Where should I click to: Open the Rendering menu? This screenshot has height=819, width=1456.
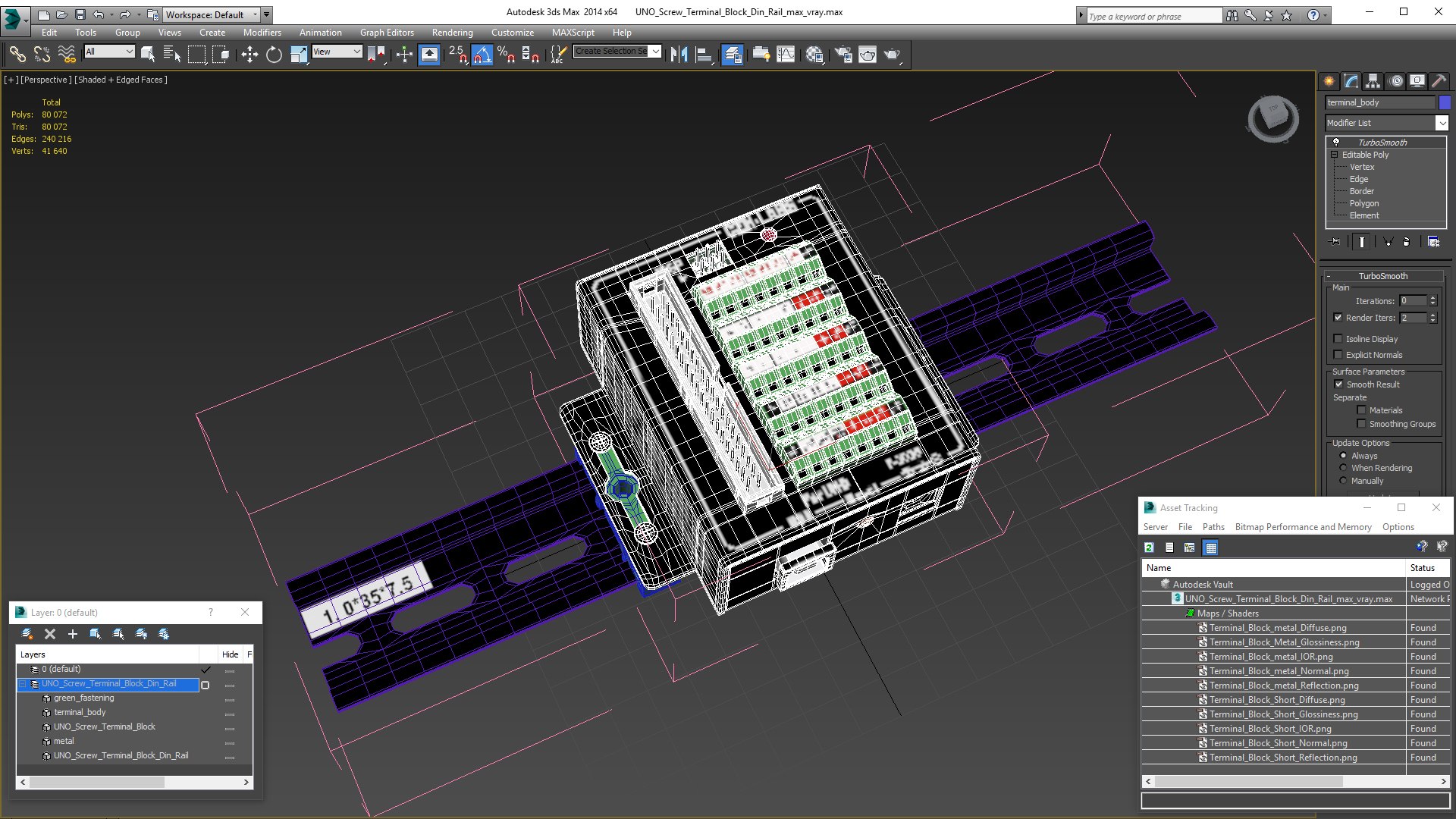452,33
